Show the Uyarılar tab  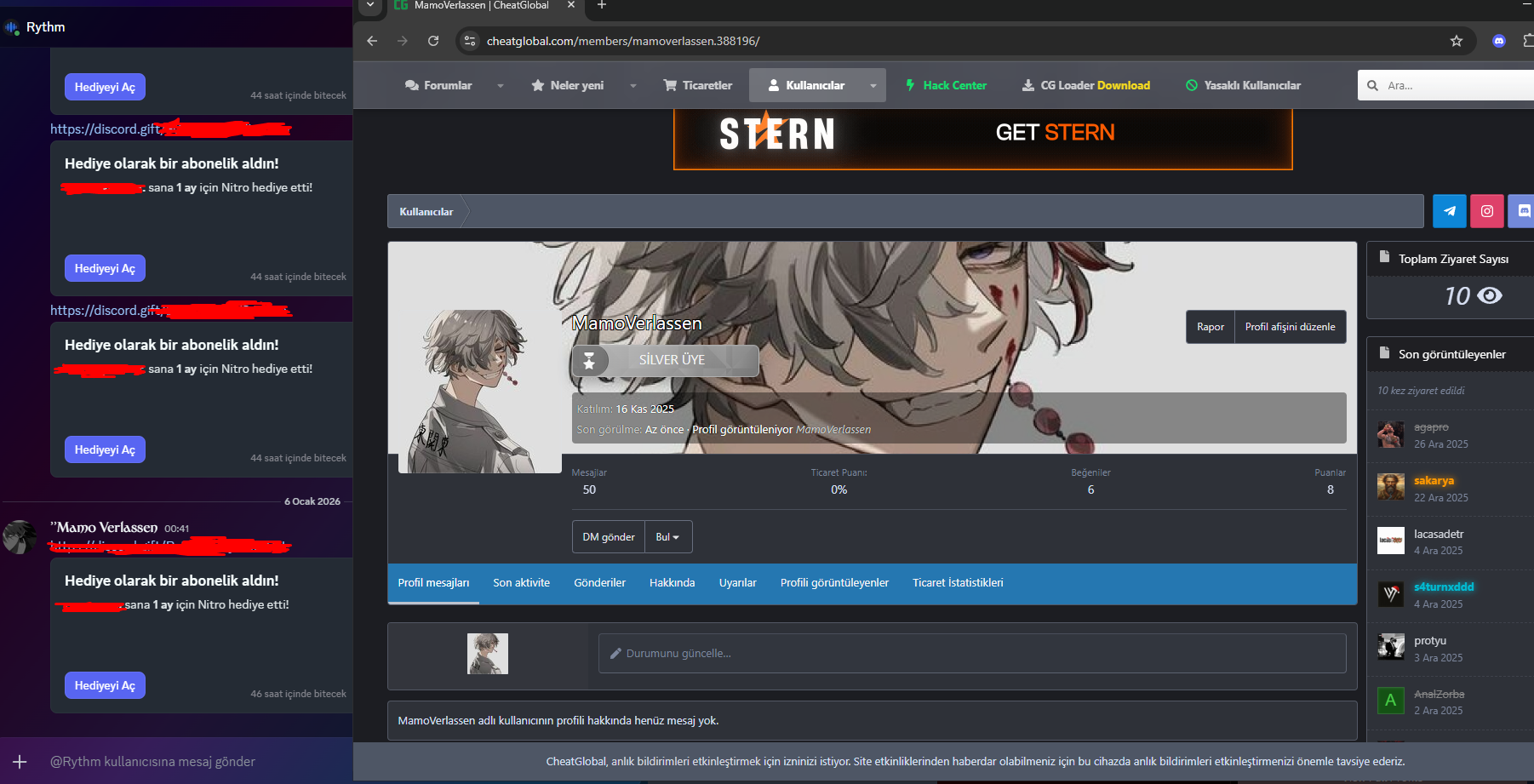[x=738, y=583]
